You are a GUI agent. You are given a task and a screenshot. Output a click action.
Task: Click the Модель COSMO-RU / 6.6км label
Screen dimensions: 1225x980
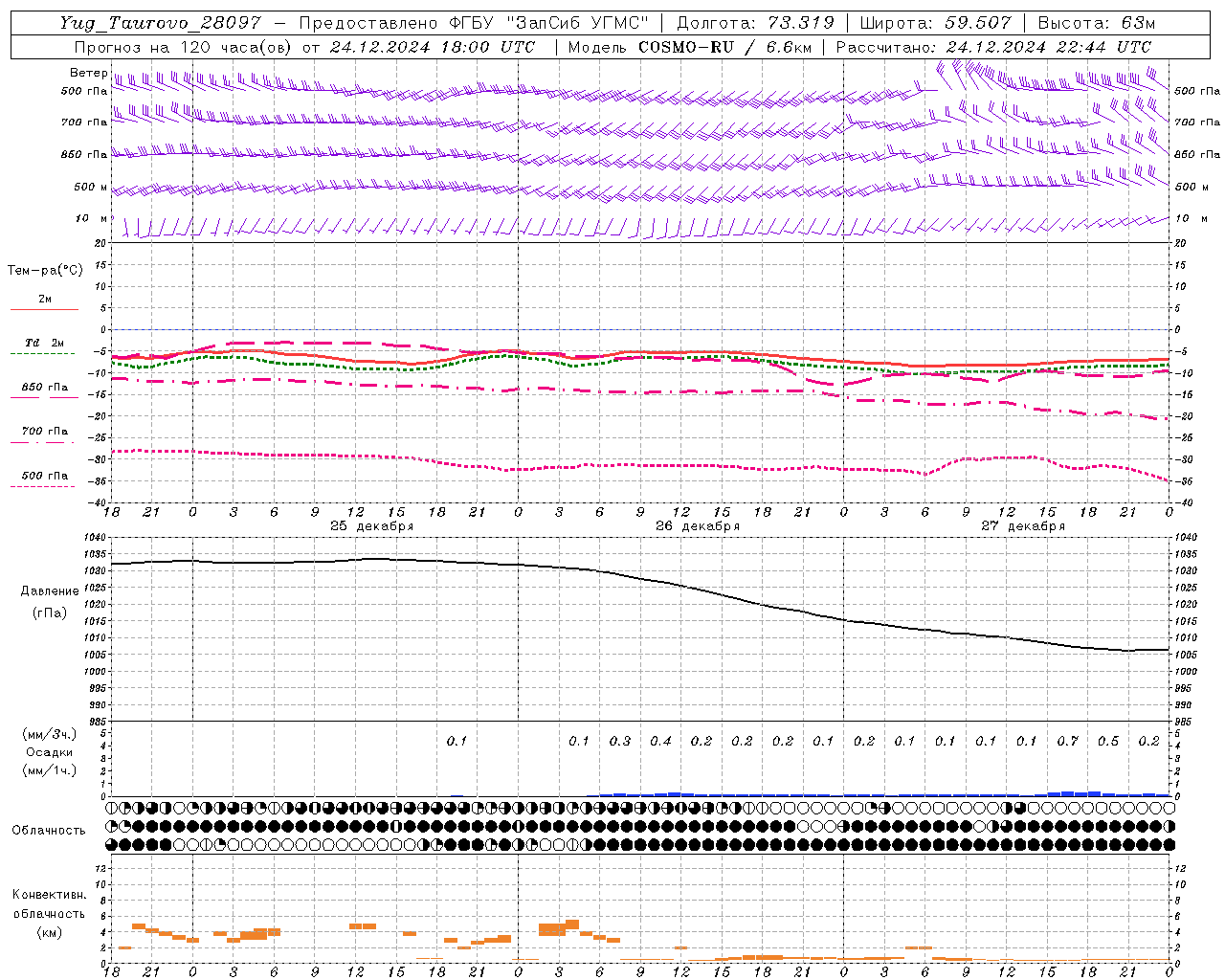click(x=688, y=47)
